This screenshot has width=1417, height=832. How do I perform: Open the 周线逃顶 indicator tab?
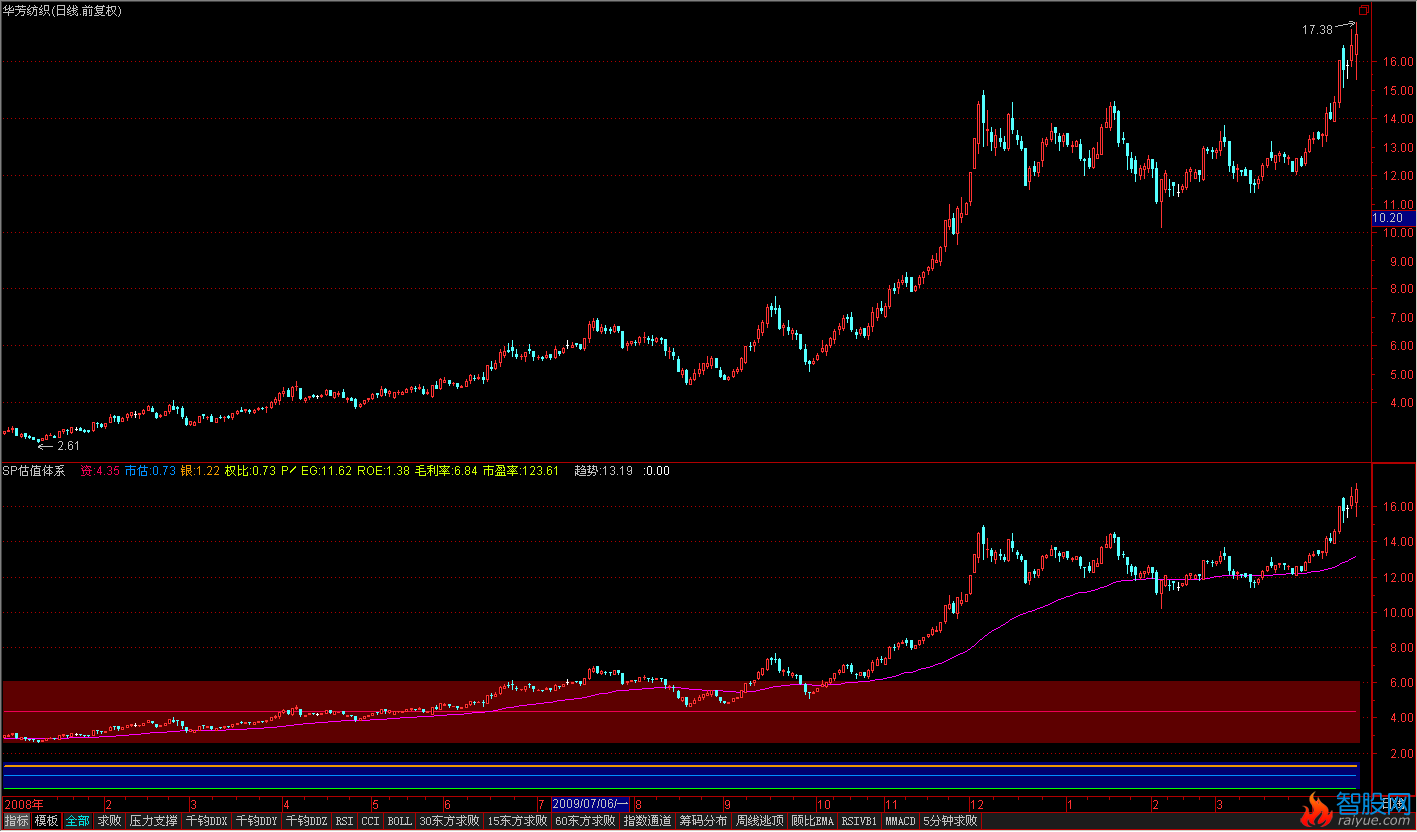pyautogui.click(x=760, y=821)
